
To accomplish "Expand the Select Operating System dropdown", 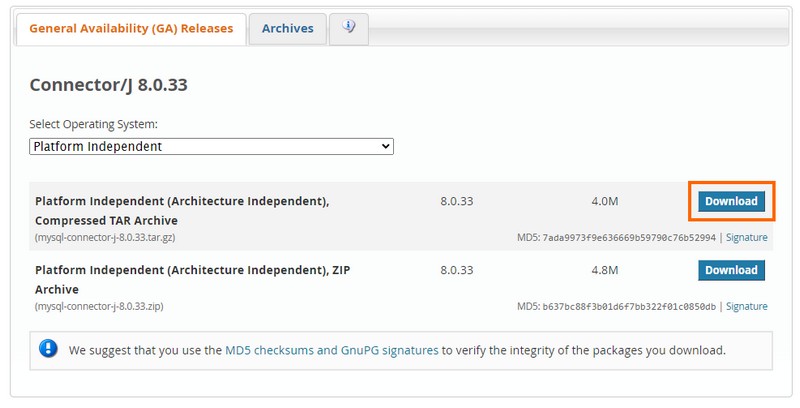I will click(211, 146).
